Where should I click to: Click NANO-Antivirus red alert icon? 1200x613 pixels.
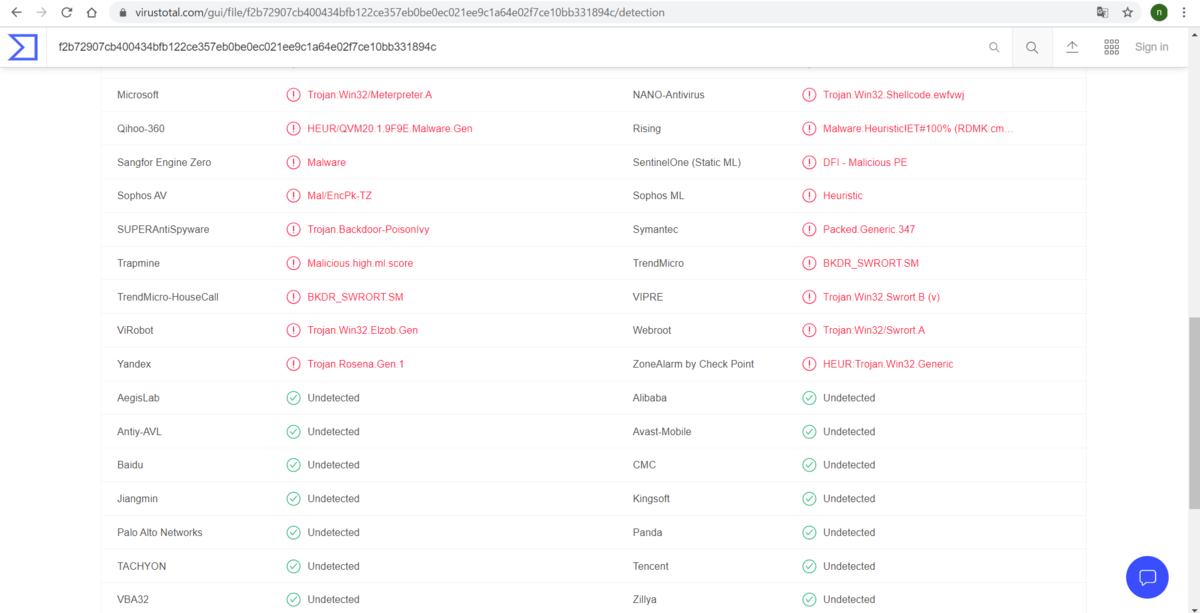[x=809, y=95]
